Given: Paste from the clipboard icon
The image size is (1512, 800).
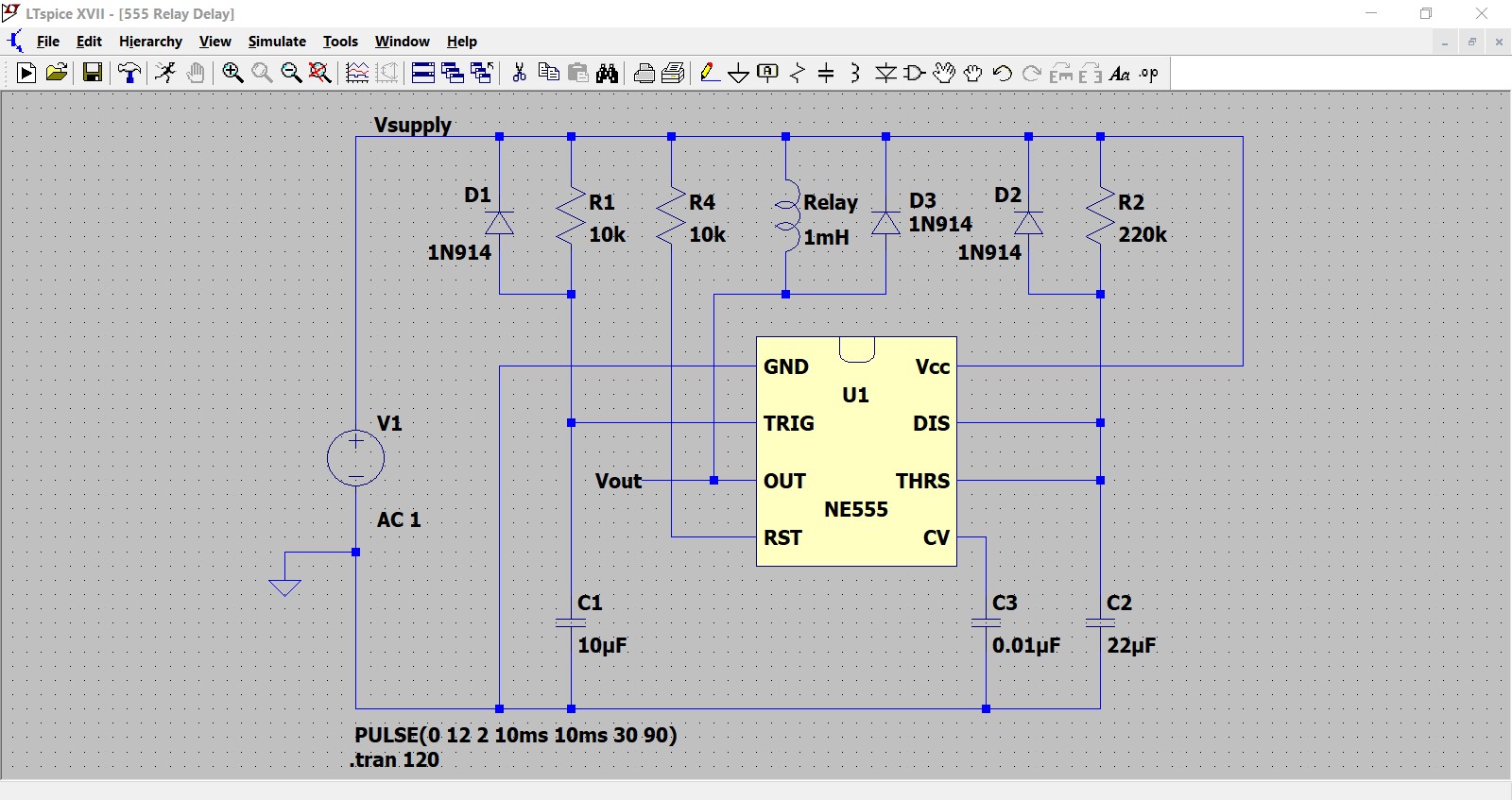Looking at the screenshot, I should 578,73.
